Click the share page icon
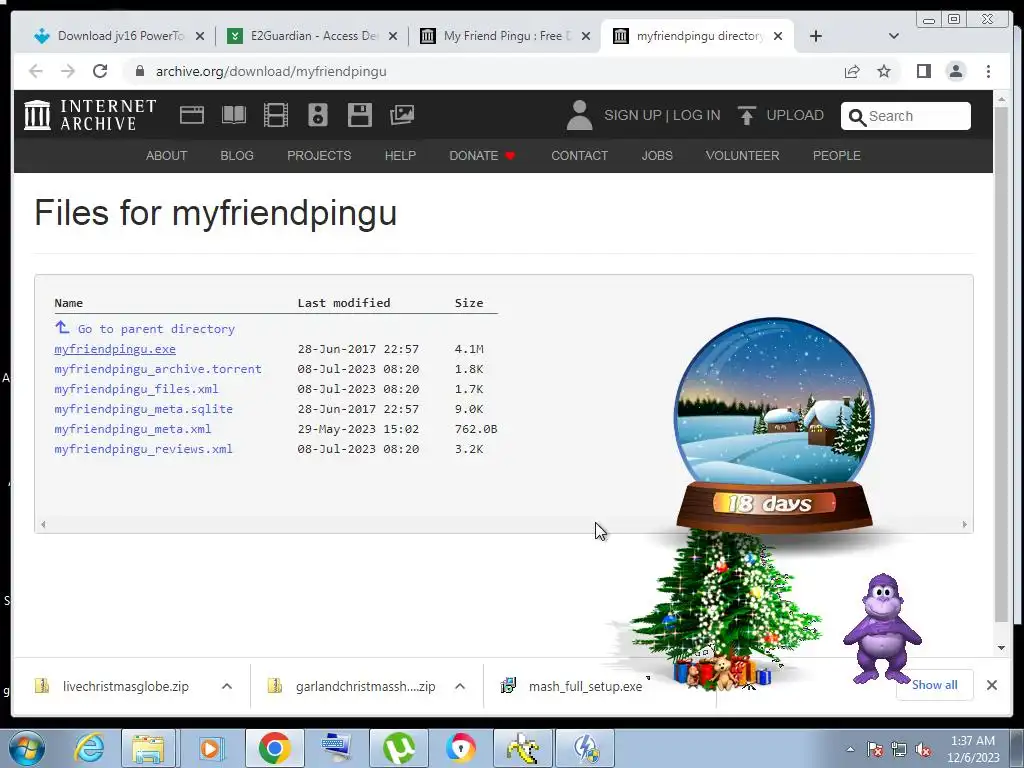The width and height of the screenshot is (1024, 768). point(852,71)
